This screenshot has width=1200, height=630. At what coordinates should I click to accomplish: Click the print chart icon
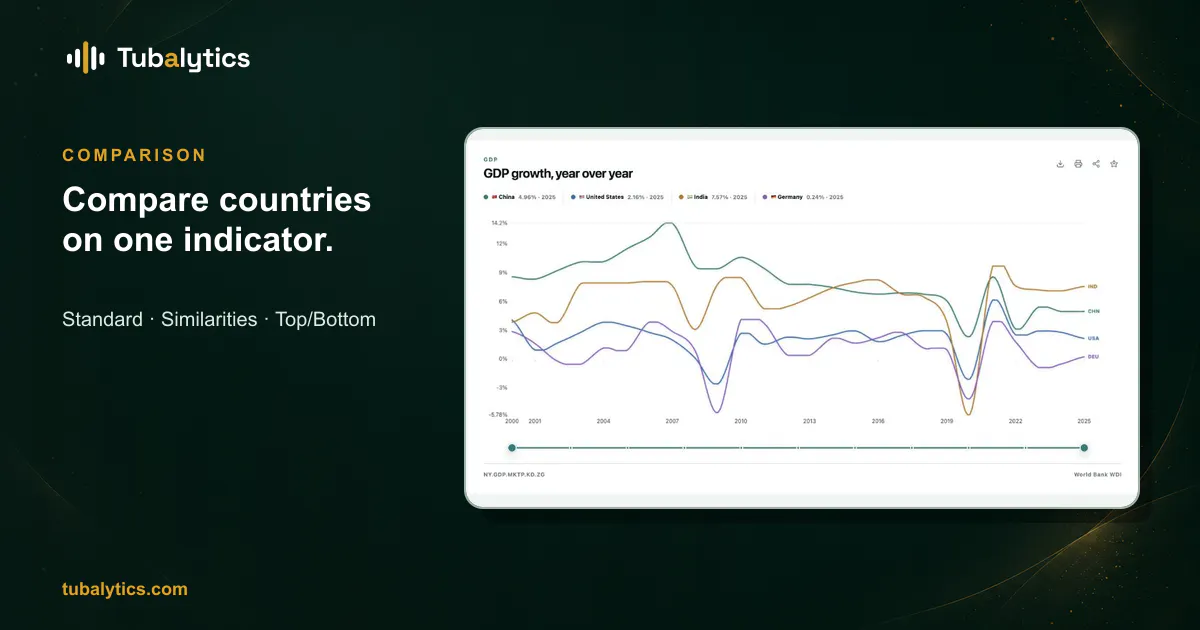1078,164
